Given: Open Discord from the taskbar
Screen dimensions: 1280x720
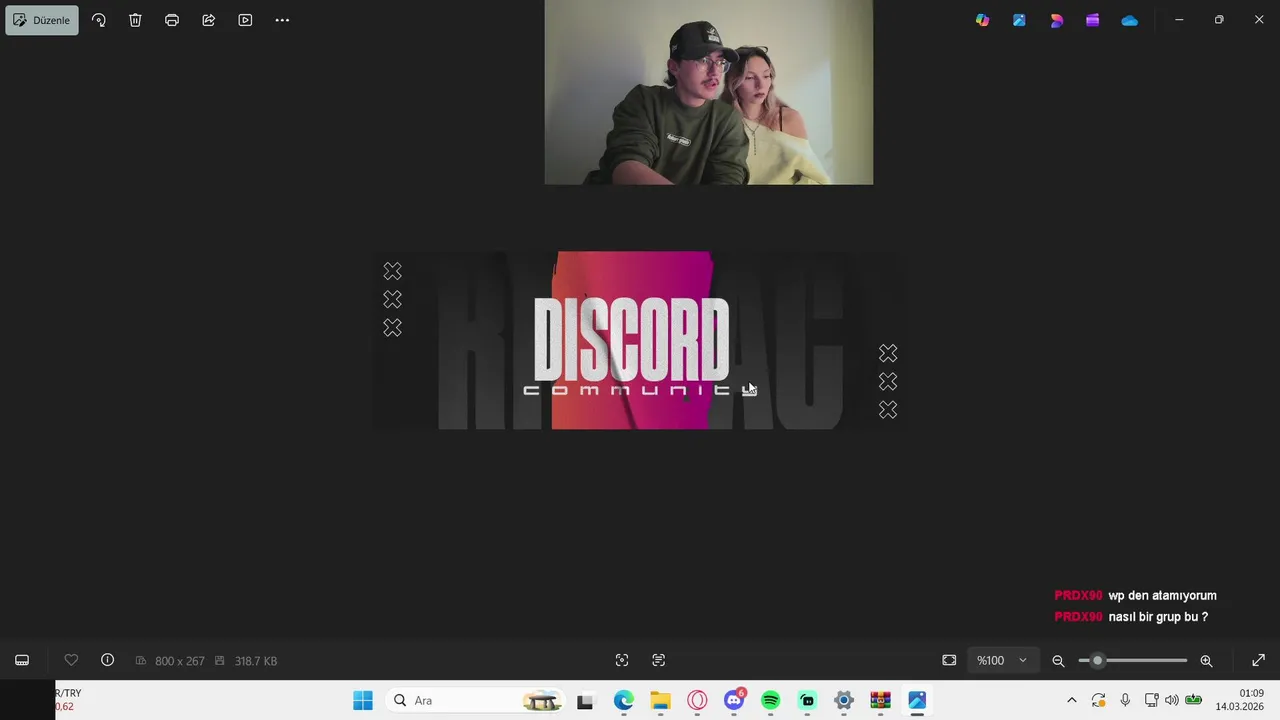Looking at the screenshot, I should tap(734, 700).
